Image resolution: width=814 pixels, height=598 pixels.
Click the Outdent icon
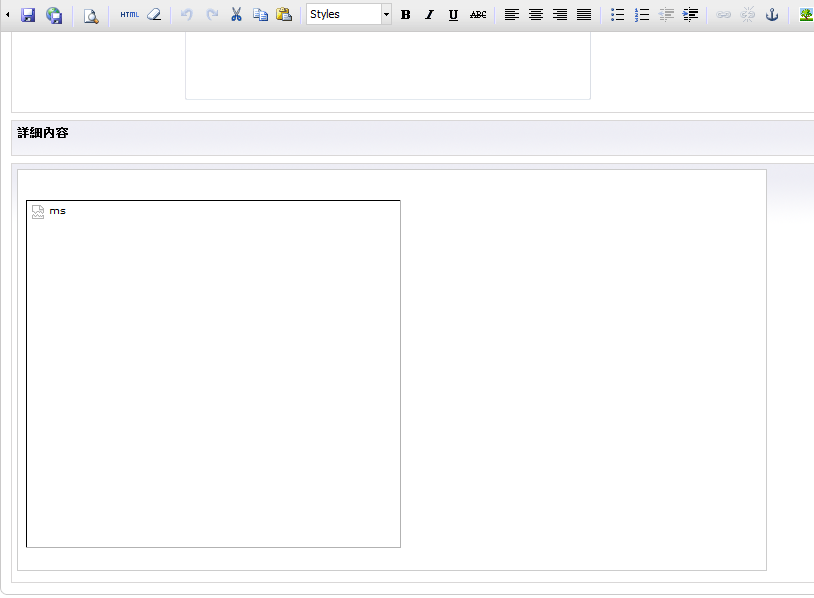(666, 15)
